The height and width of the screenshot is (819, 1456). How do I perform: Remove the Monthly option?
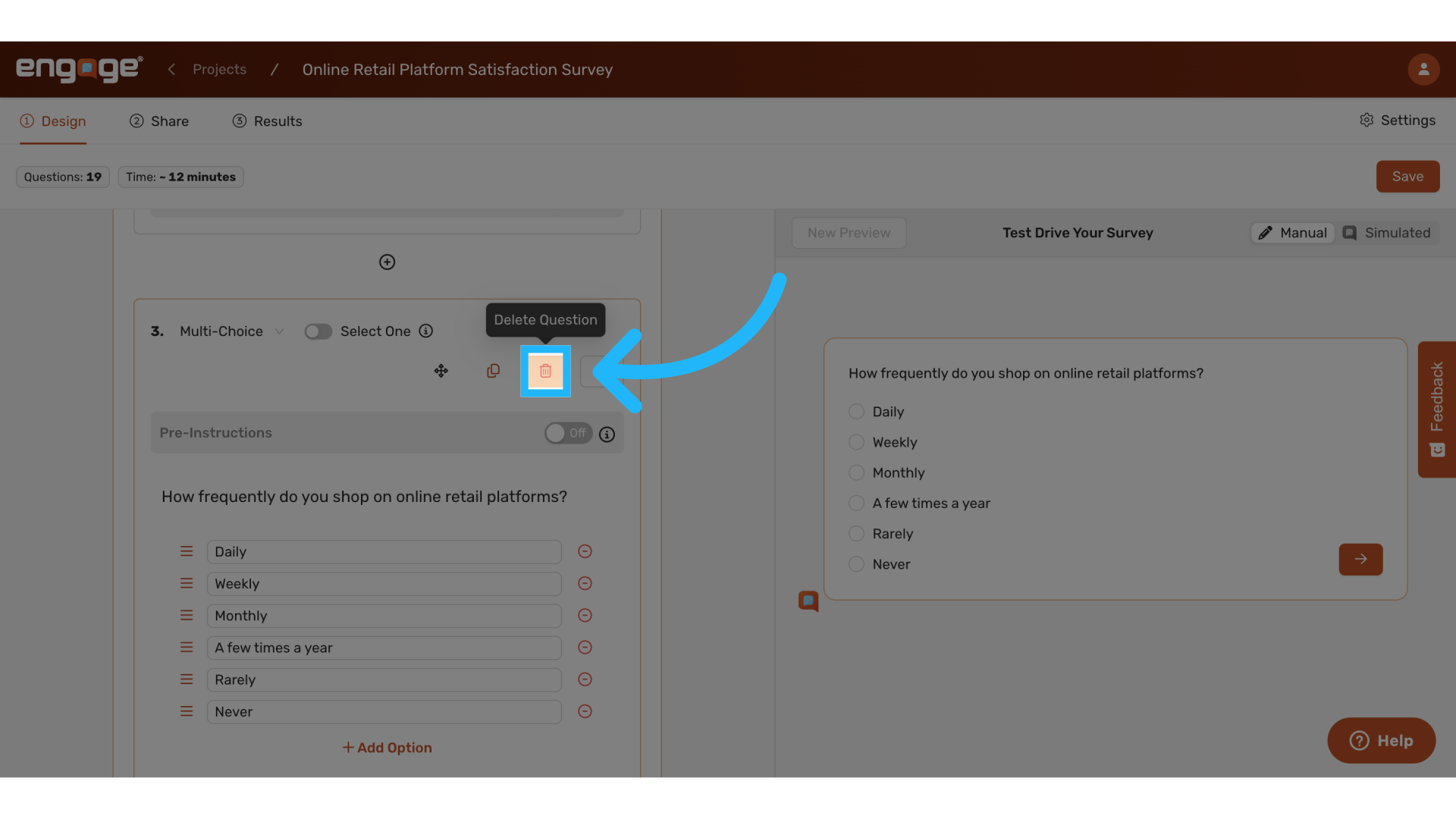tap(585, 615)
